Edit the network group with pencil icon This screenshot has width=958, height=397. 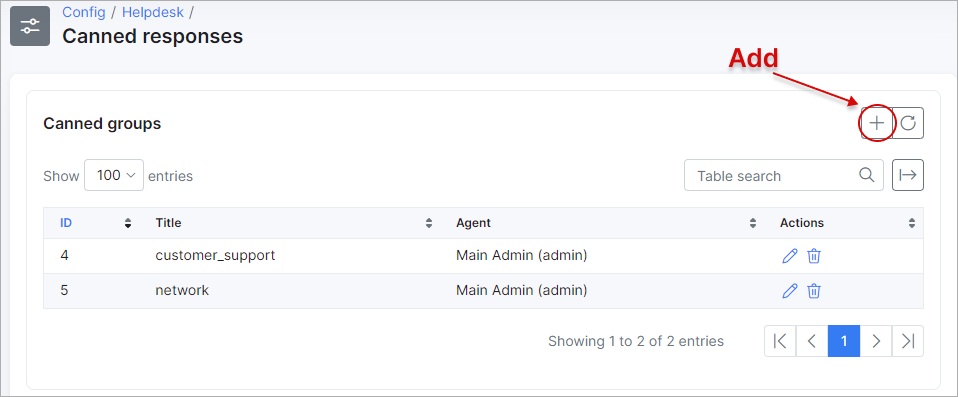click(789, 291)
